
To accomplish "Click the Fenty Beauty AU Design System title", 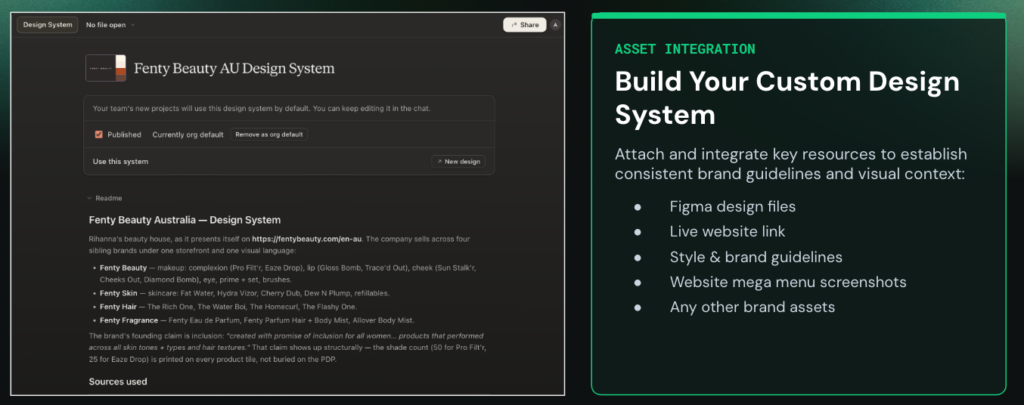I will pyautogui.click(x=234, y=69).
